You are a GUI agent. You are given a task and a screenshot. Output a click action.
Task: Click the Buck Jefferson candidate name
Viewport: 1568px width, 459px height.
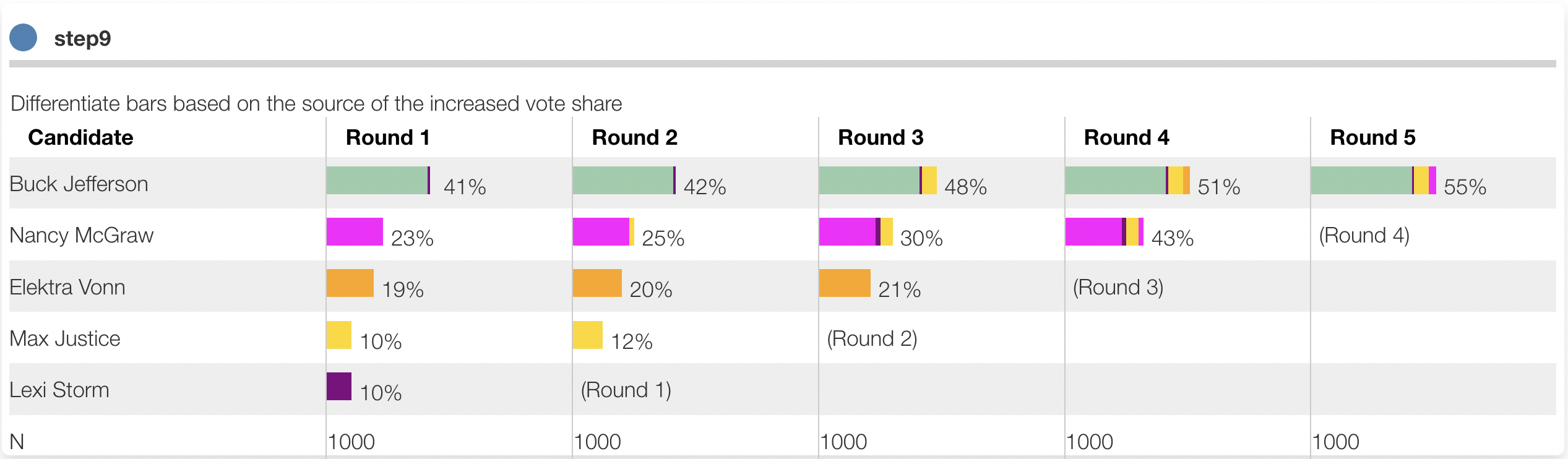(79, 184)
